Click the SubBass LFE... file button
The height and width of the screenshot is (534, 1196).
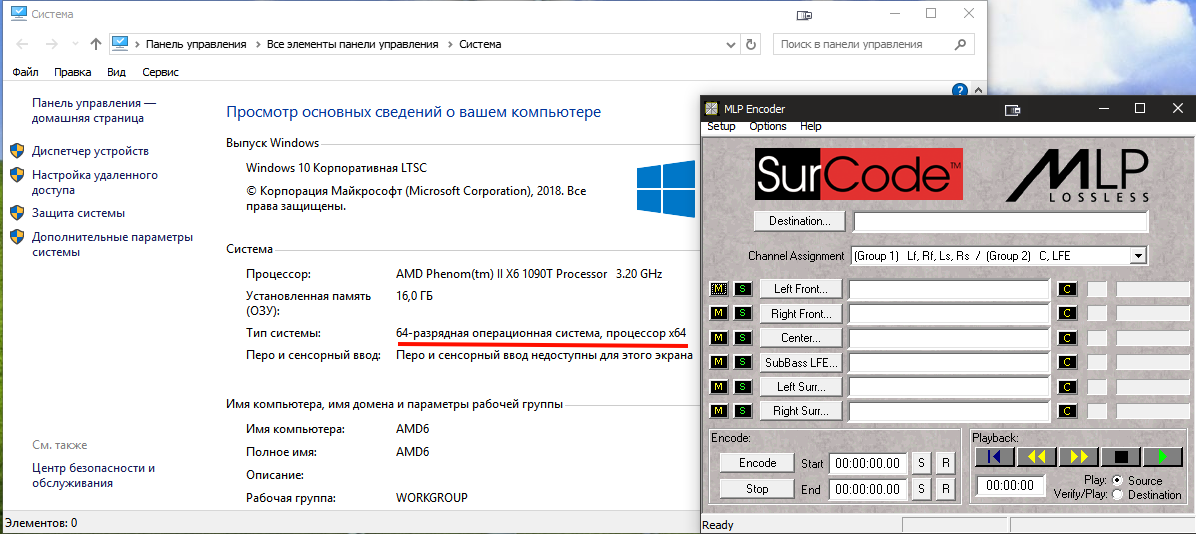click(800, 362)
